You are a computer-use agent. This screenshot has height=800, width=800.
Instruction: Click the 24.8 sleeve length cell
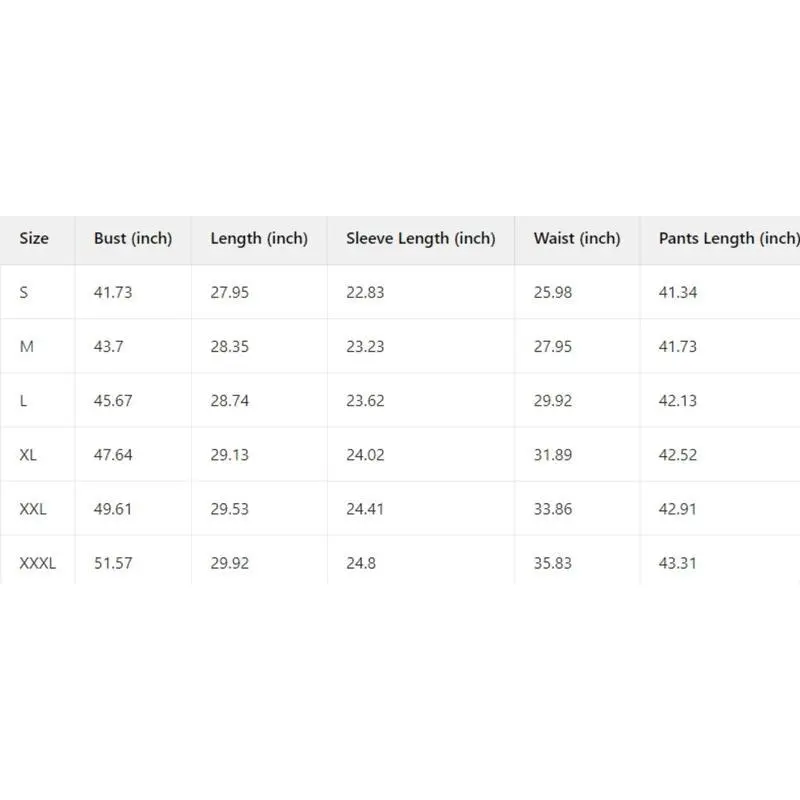[x=361, y=562]
